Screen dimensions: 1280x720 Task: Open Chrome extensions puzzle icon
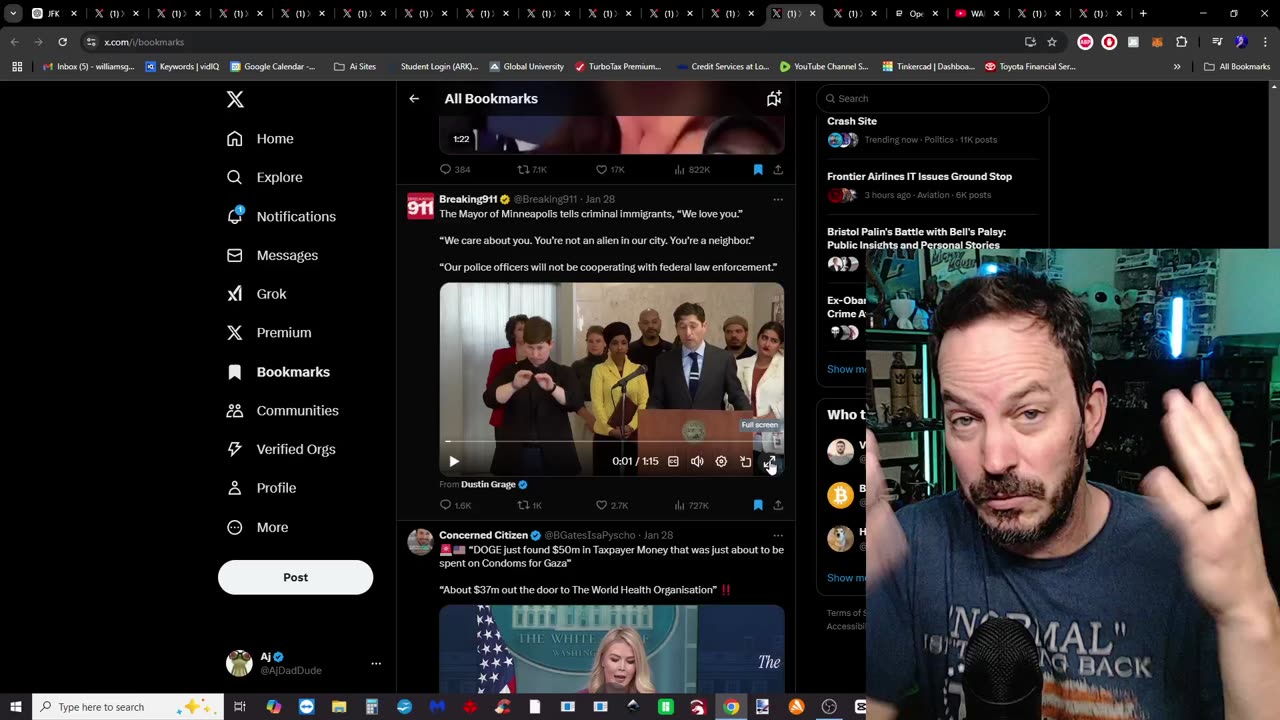click(1181, 42)
